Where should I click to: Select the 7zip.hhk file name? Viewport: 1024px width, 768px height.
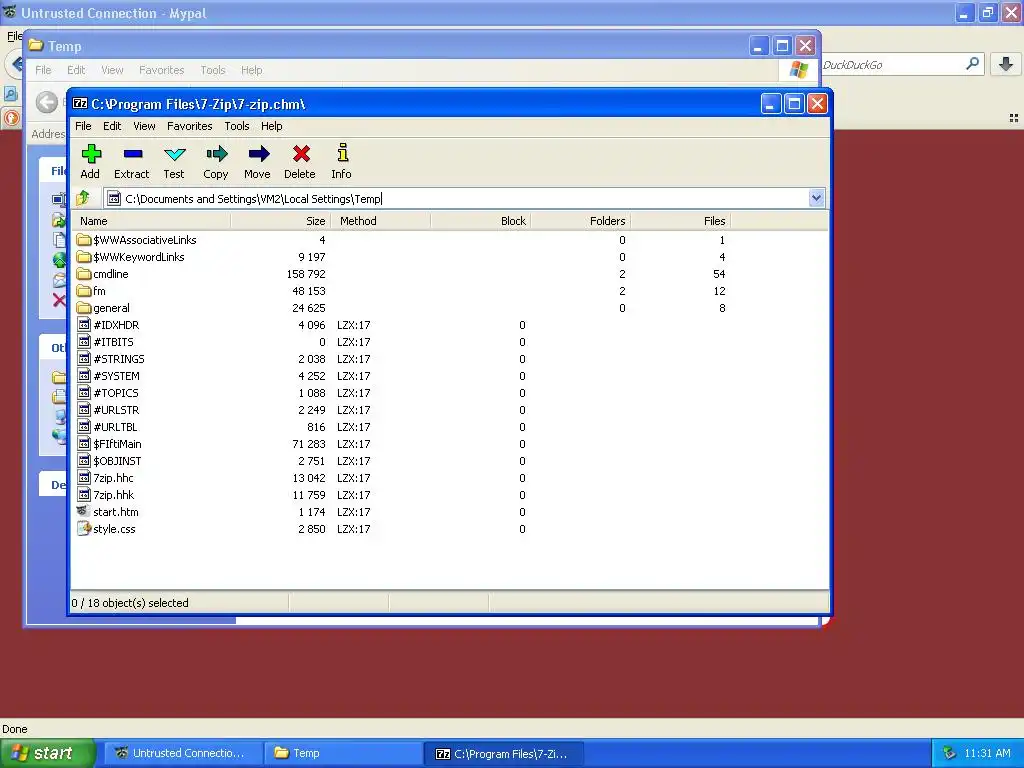pos(114,494)
